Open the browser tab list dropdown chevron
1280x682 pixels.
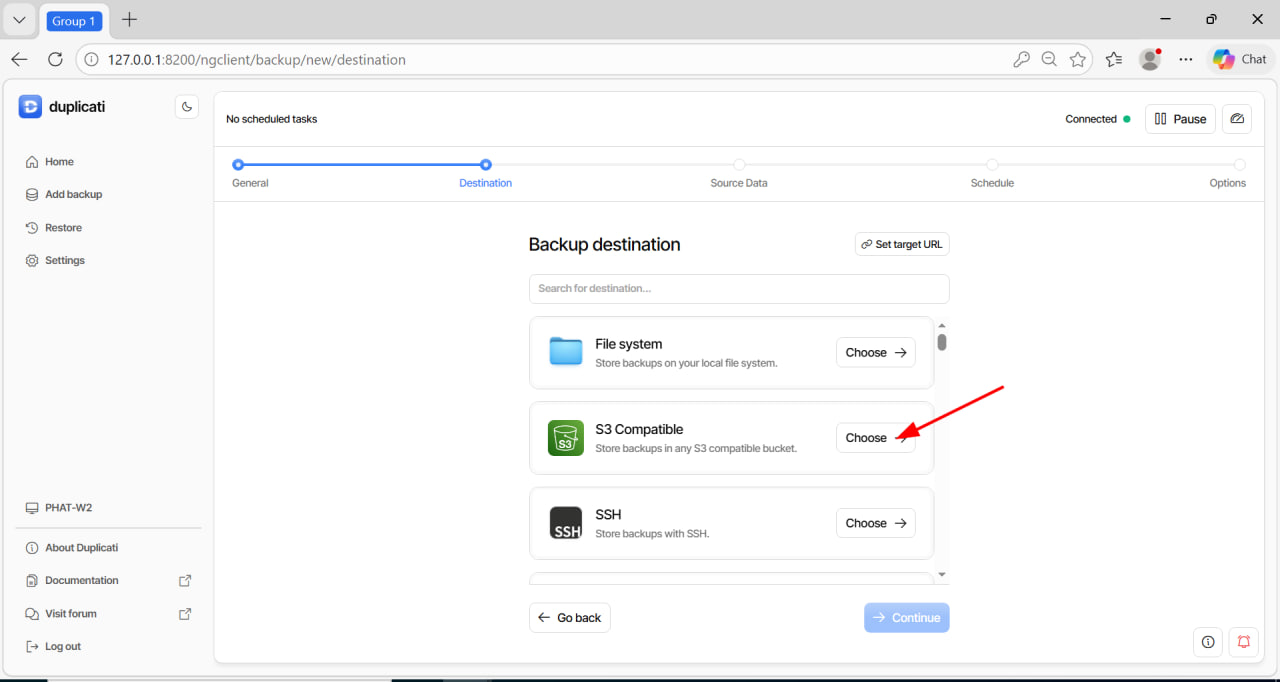(x=19, y=20)
